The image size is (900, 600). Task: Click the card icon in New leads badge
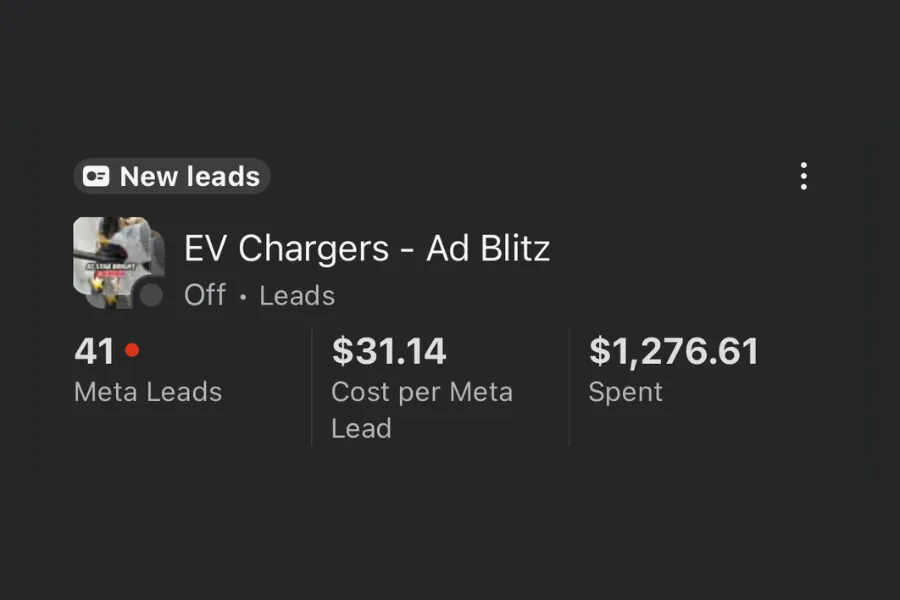tap(96, 177)
